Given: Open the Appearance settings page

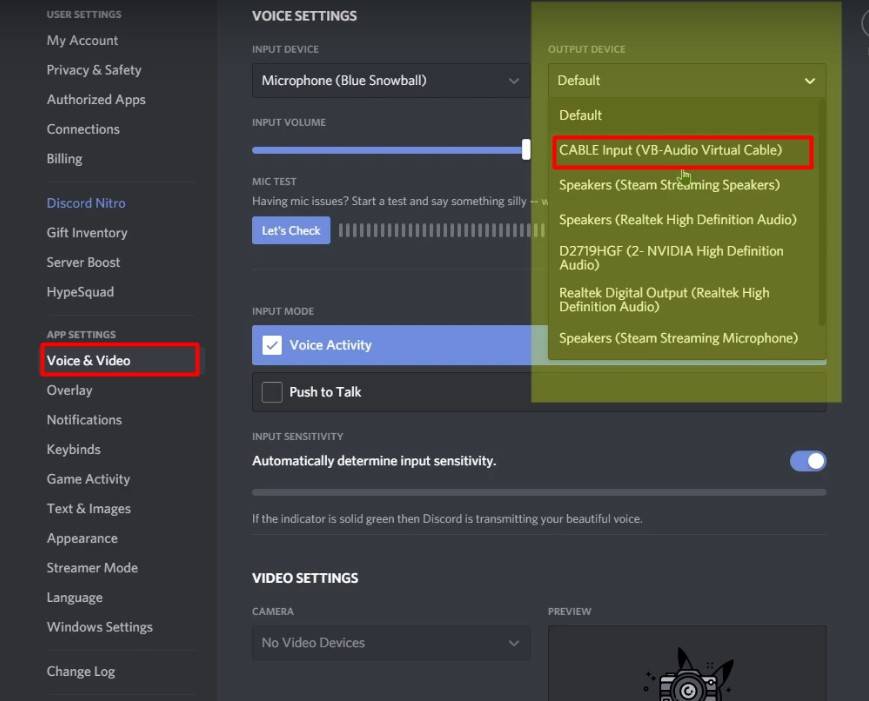Looking at the screenshot, I should [x=82, y=538].
